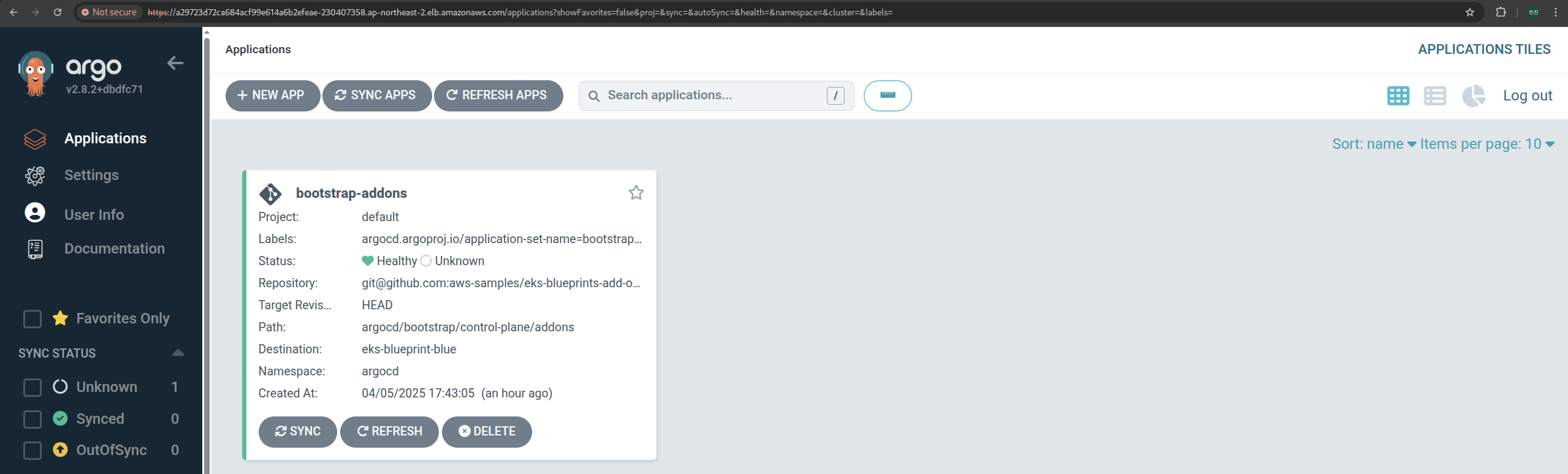Click the eks-blueprint-blue destination value

point(409,349)
